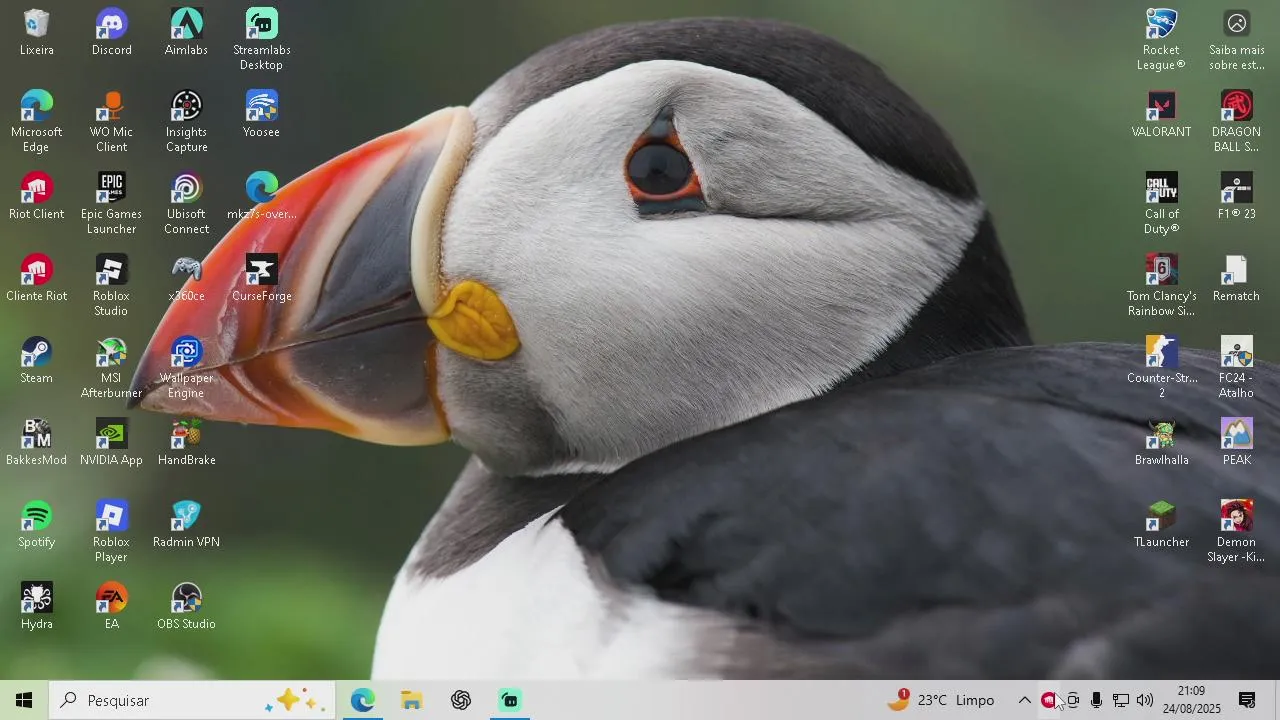The image size is (1280, 720).
Task: Open the Hydra desktop shortcut
Action: pyautogui.click(x=36, y=606)
